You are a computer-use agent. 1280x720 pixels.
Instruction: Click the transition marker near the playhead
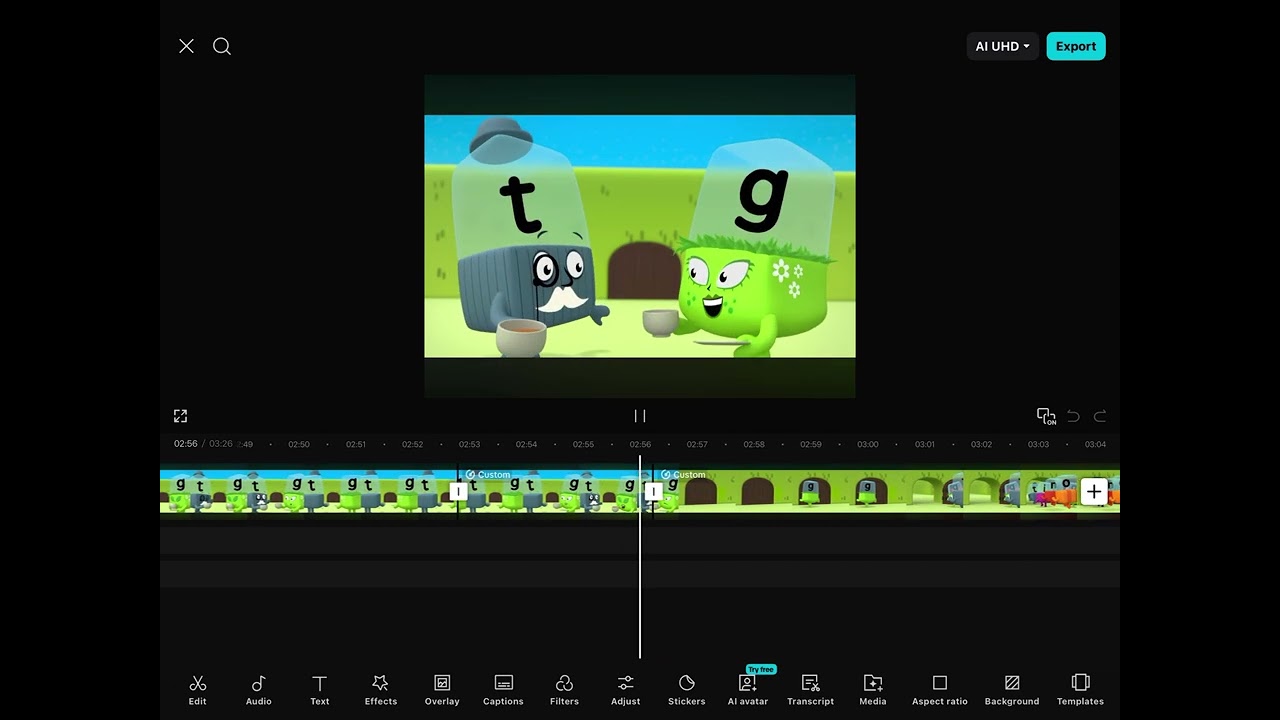(x=653, y=492)
